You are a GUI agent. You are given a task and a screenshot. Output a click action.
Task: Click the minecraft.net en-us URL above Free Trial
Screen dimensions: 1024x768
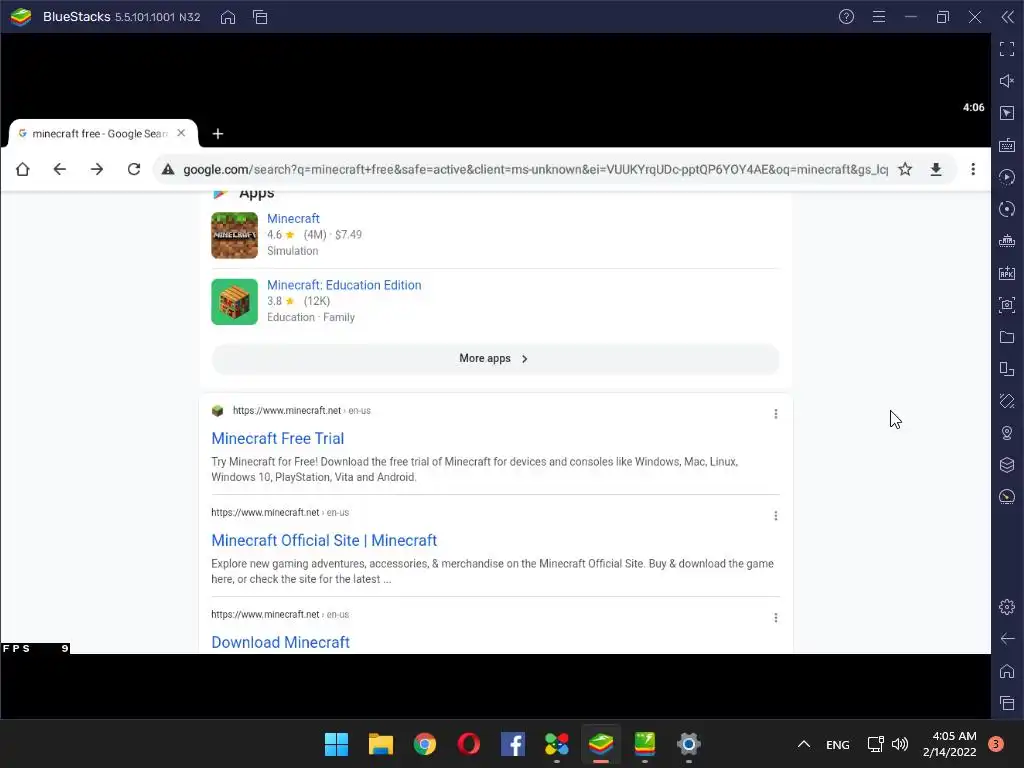pyautogui.click(x=302, y=411)
